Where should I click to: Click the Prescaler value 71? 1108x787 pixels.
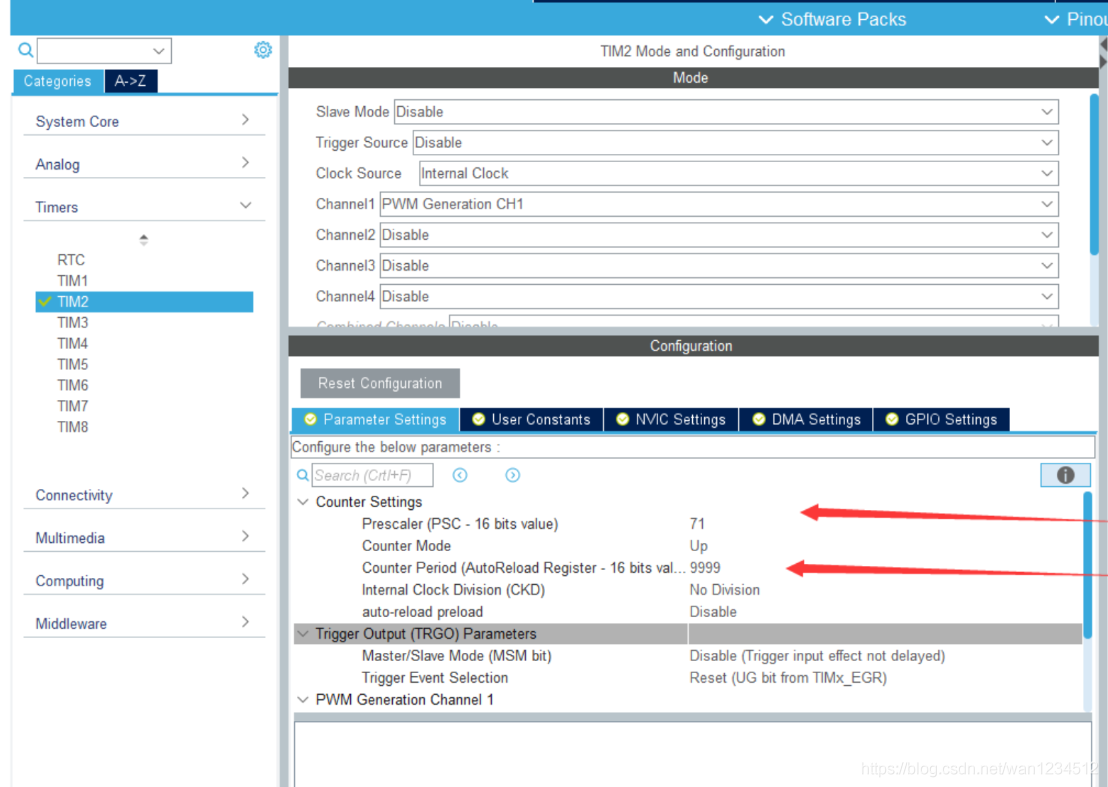click(x=697, y=523)
